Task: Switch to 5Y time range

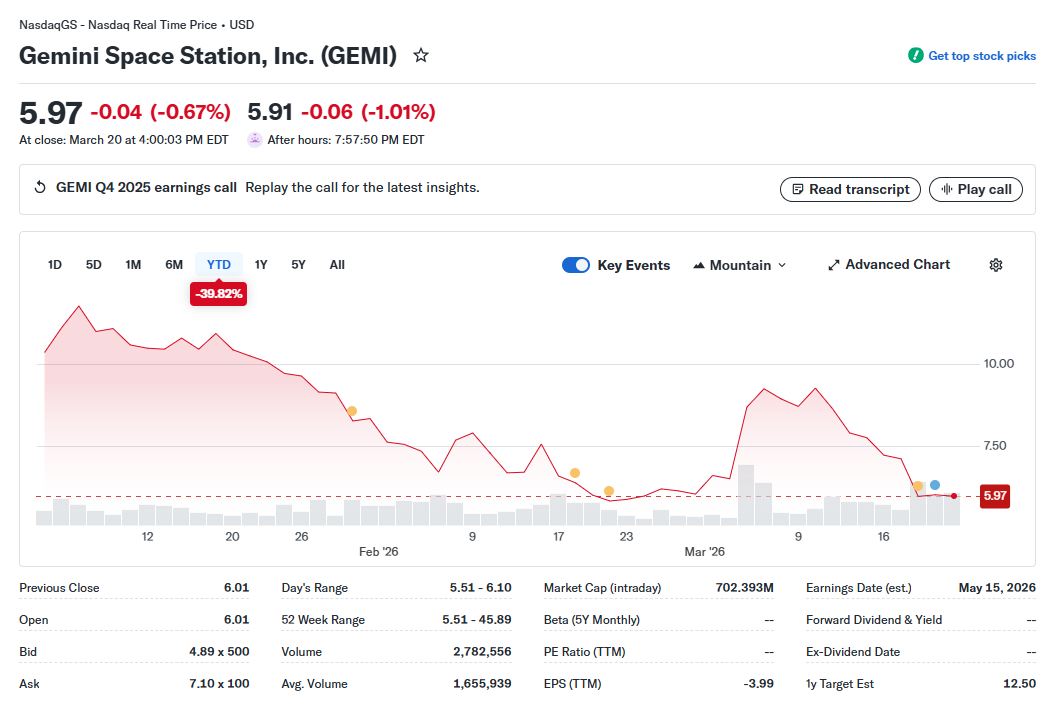Action: (298, 265)
